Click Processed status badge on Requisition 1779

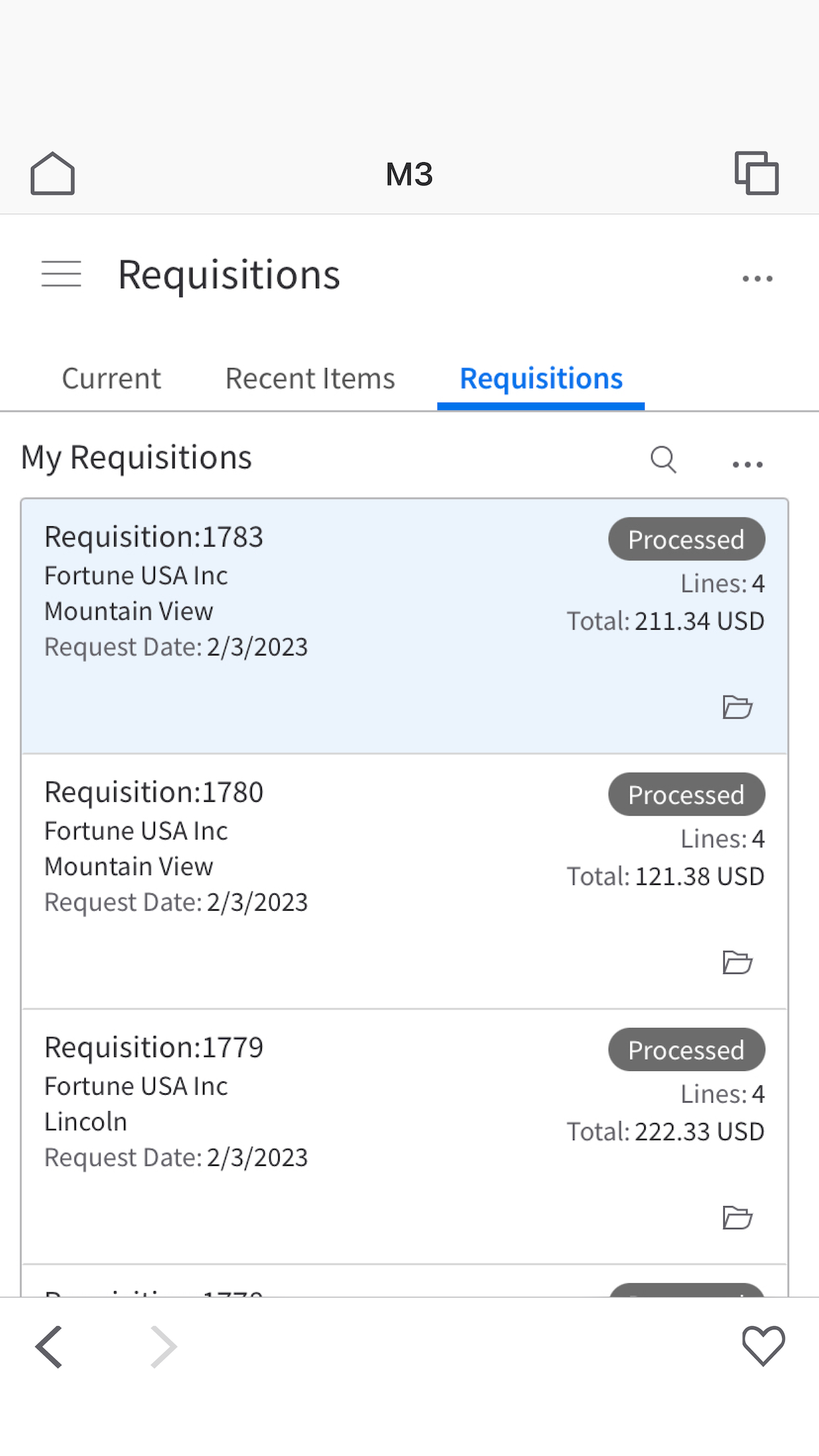(x=686, y=1050)
